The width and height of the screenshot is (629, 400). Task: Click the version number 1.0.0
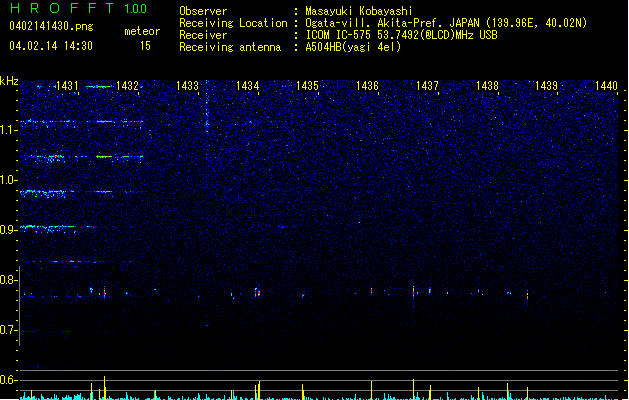click(136, 9)
